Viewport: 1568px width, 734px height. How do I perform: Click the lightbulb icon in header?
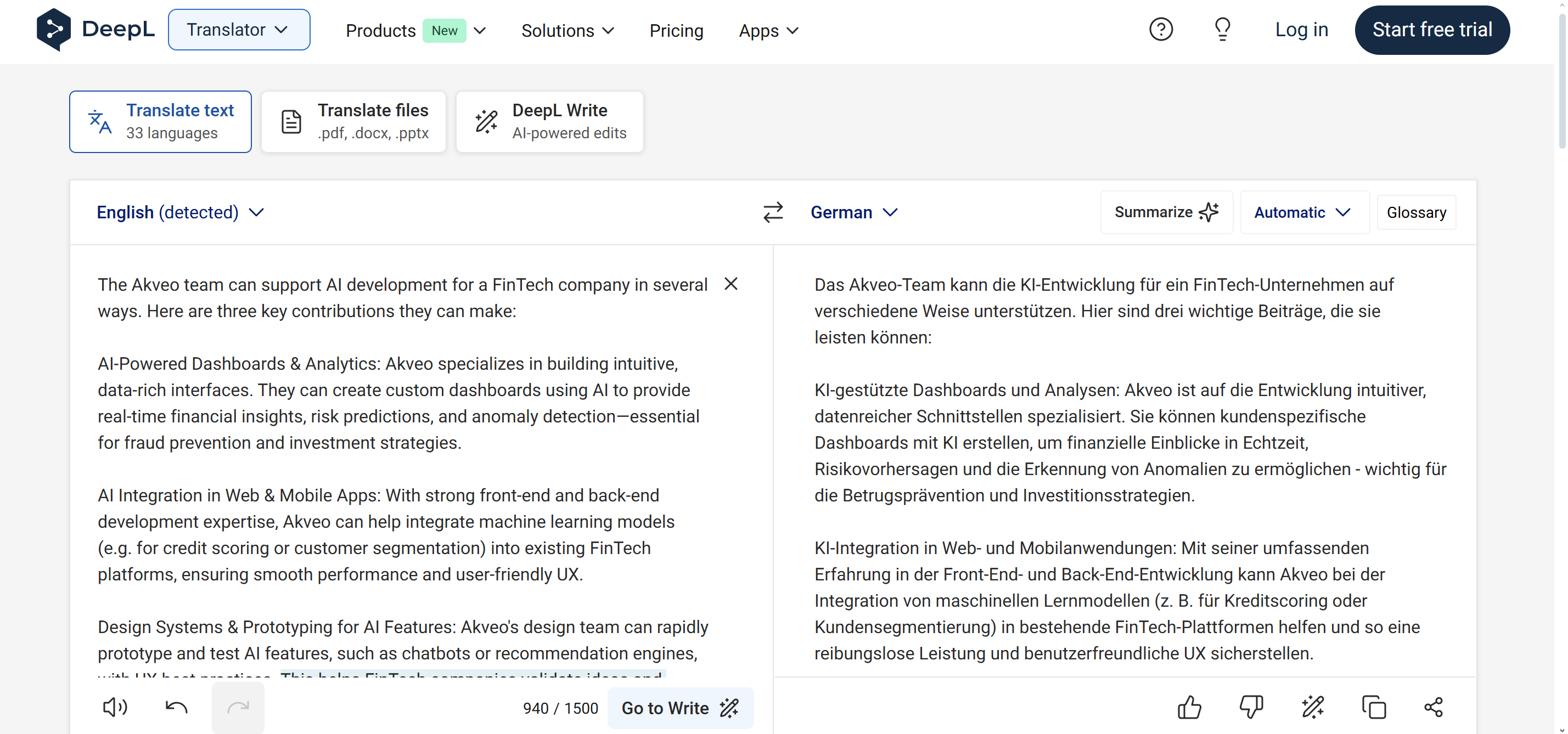(x=1222, y=29)
